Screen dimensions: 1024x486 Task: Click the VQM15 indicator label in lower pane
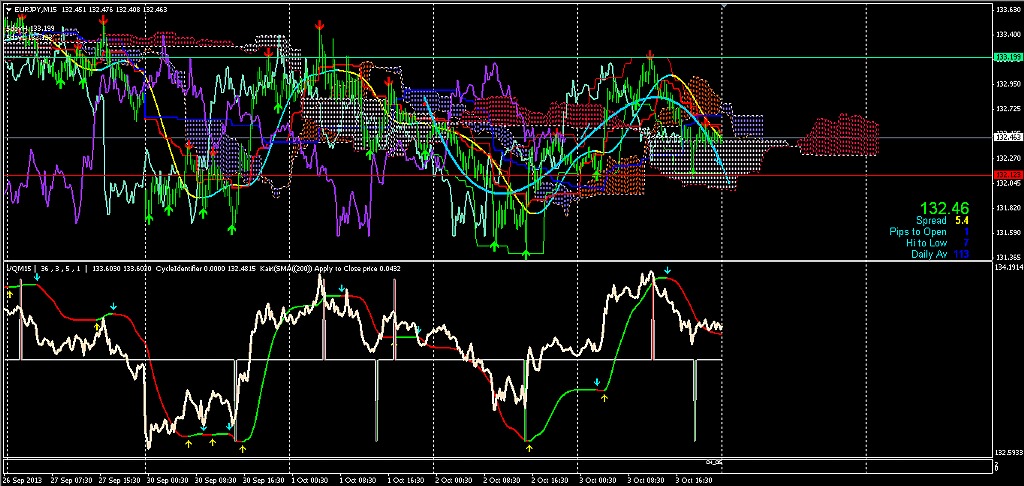(x=18, y=268)
